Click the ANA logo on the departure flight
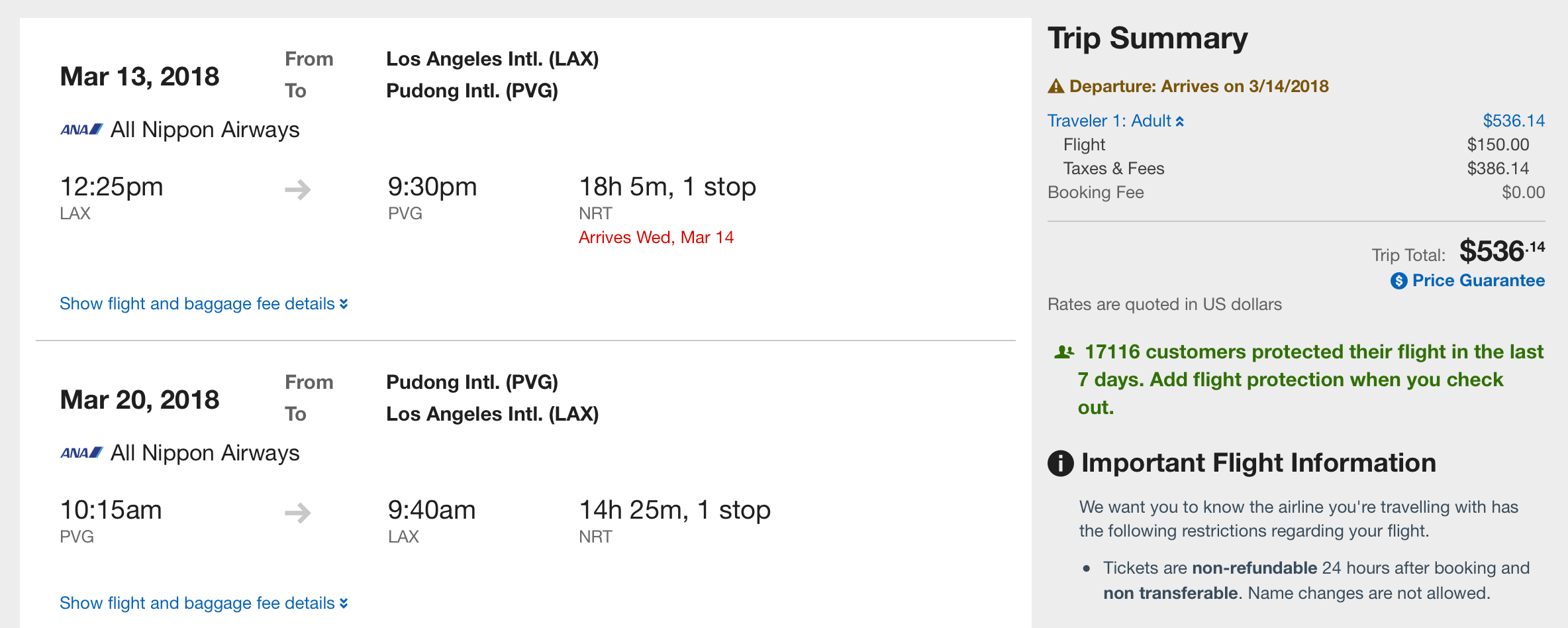The width and height of the screenshot is (1568, 628). [x=81, y=129]
